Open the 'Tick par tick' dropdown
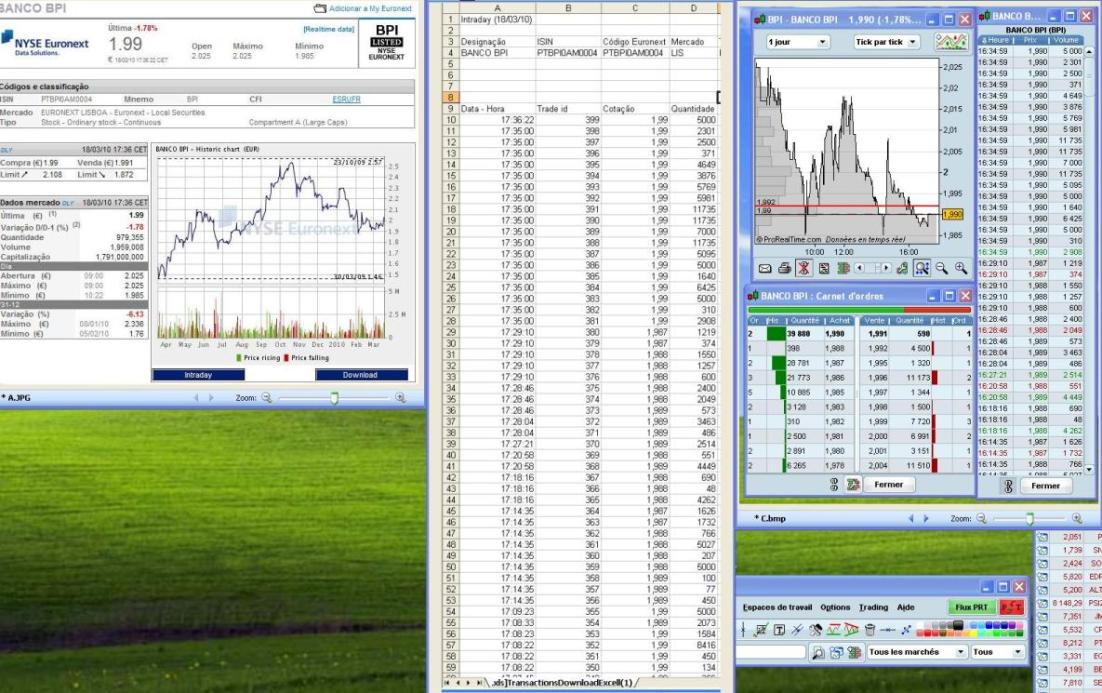 tap(886, 42)
